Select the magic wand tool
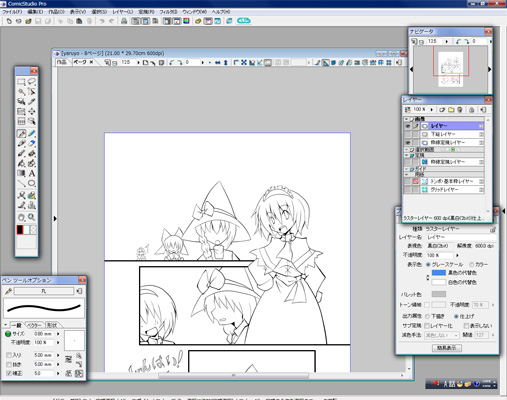This screenshot has height=400, width=507. click(21, 92)
